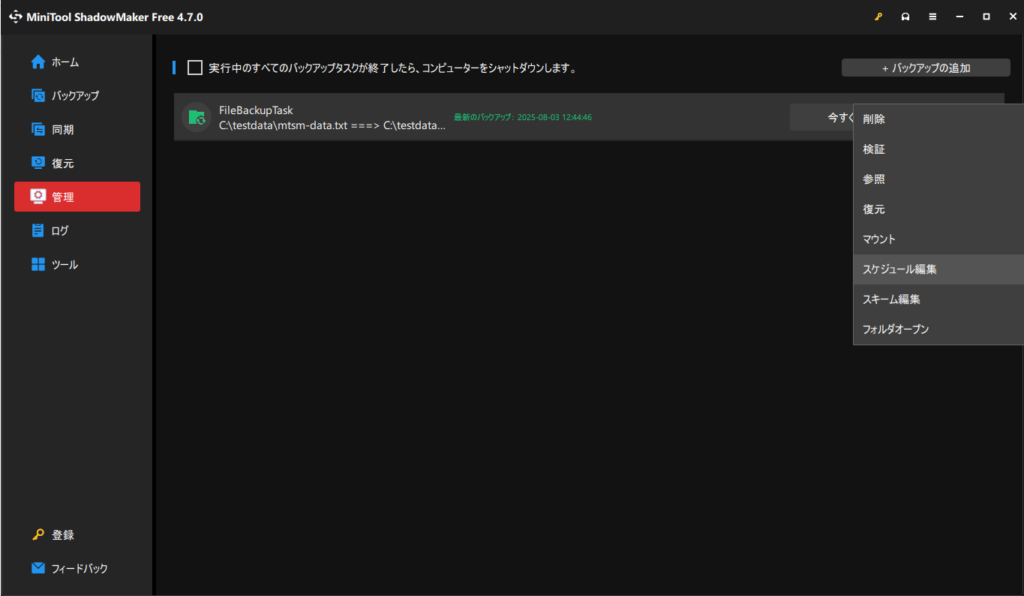This screenshot has height=596, width=1024.
Task: Click the key icon in the title bar
Action: pos(878,17)
